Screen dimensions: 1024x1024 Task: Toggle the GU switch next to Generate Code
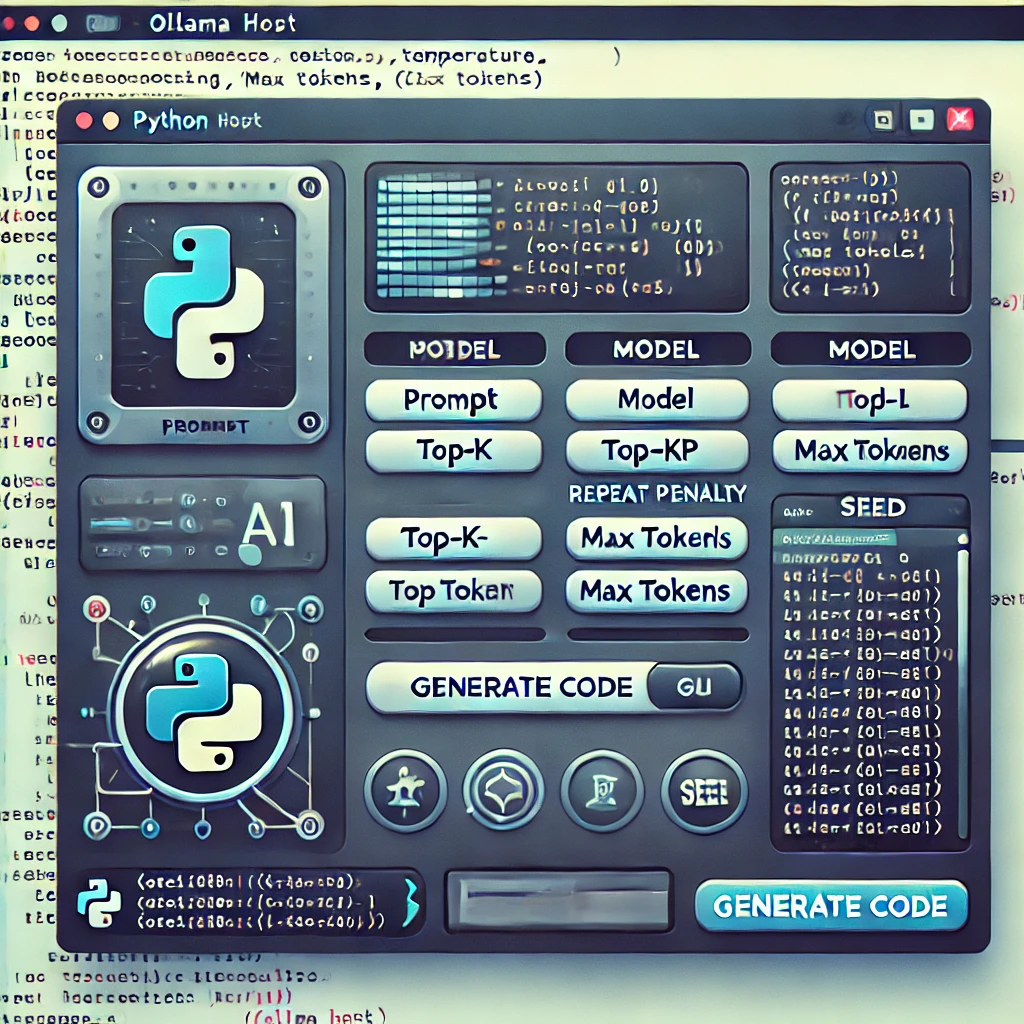pos(694,687)
